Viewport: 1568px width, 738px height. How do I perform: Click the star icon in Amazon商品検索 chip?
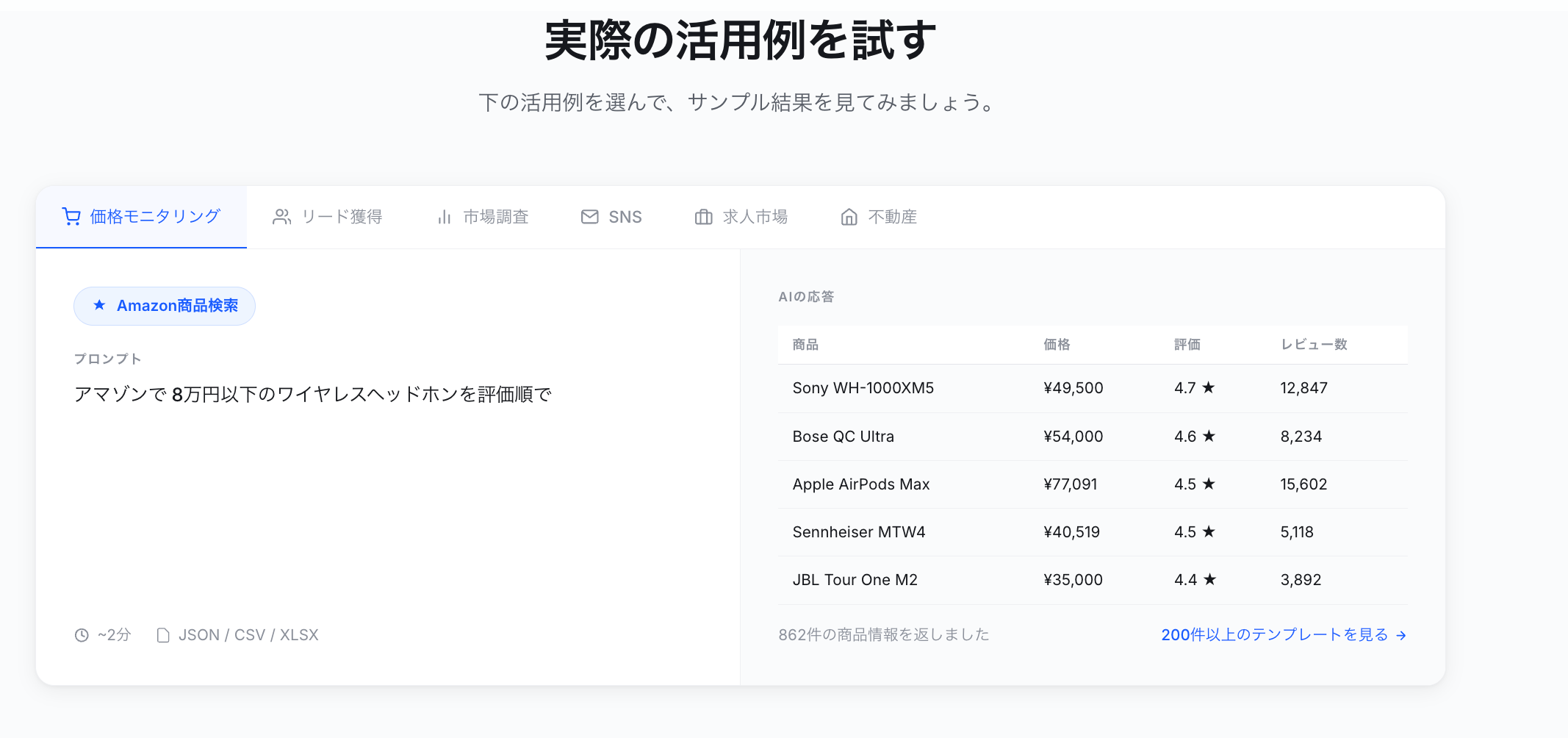(99, 305)
